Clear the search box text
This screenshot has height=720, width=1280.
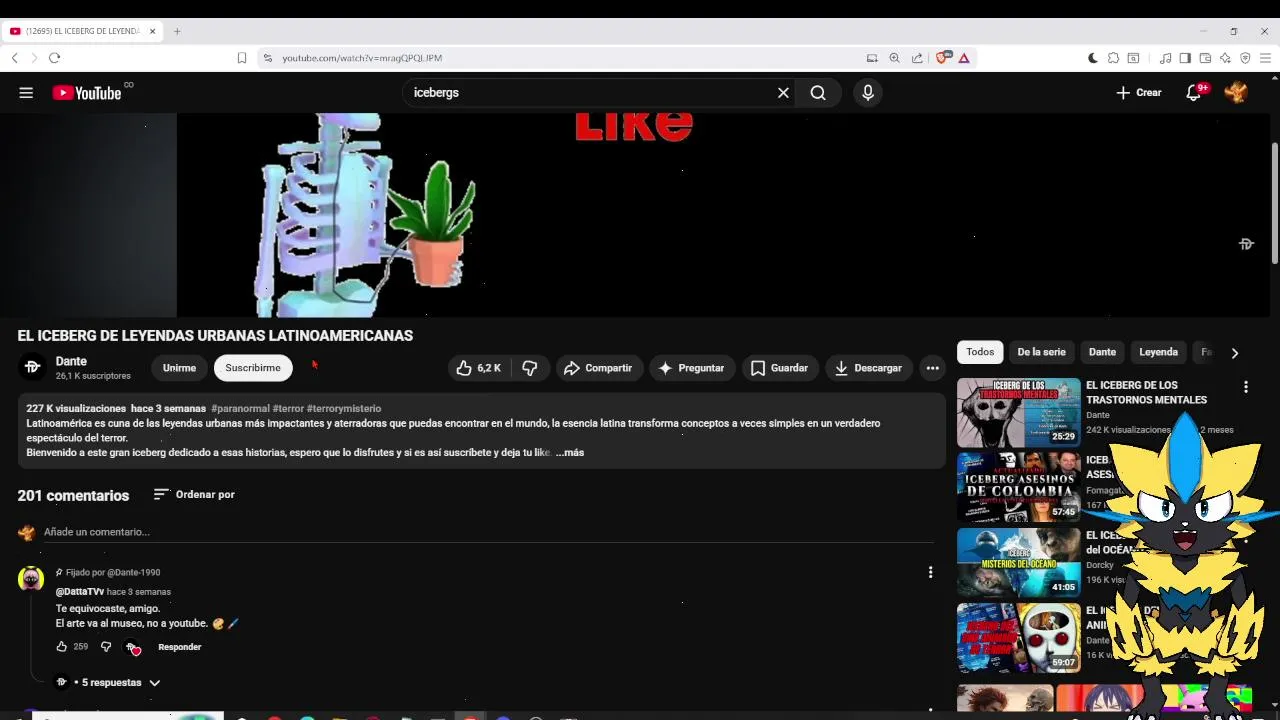point(783,93)
